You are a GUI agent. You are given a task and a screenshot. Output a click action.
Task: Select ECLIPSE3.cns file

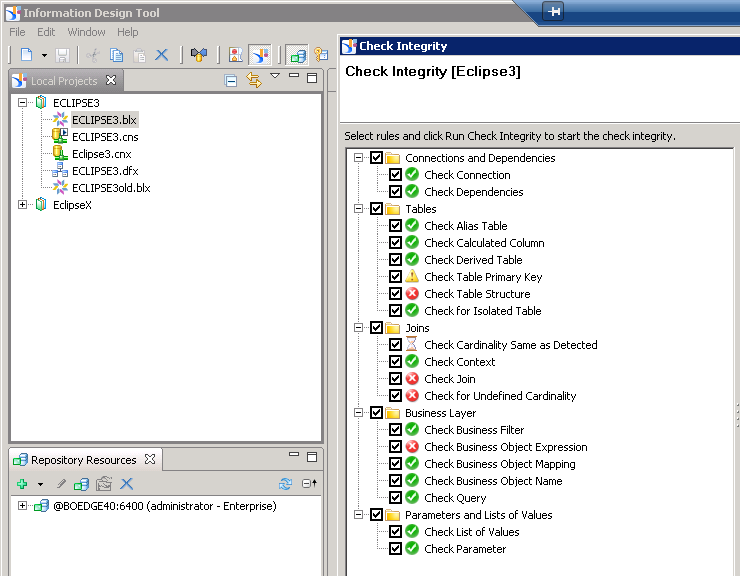(105, 137)
